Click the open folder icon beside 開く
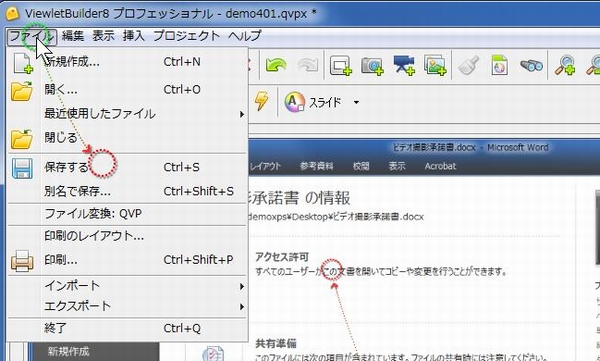600x361 pixels. [x=22, y=91]
